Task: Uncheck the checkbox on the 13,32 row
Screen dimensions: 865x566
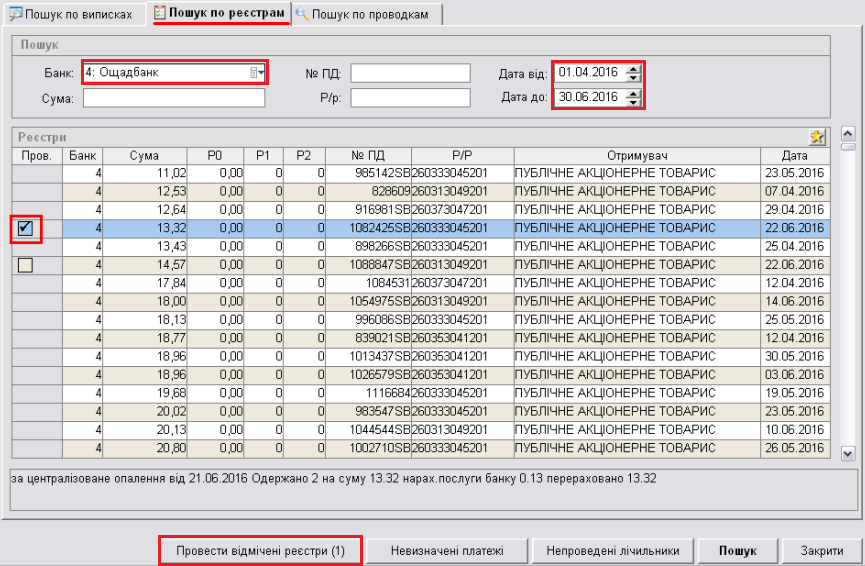Action: pyautogui.click(x=26, y=228)
